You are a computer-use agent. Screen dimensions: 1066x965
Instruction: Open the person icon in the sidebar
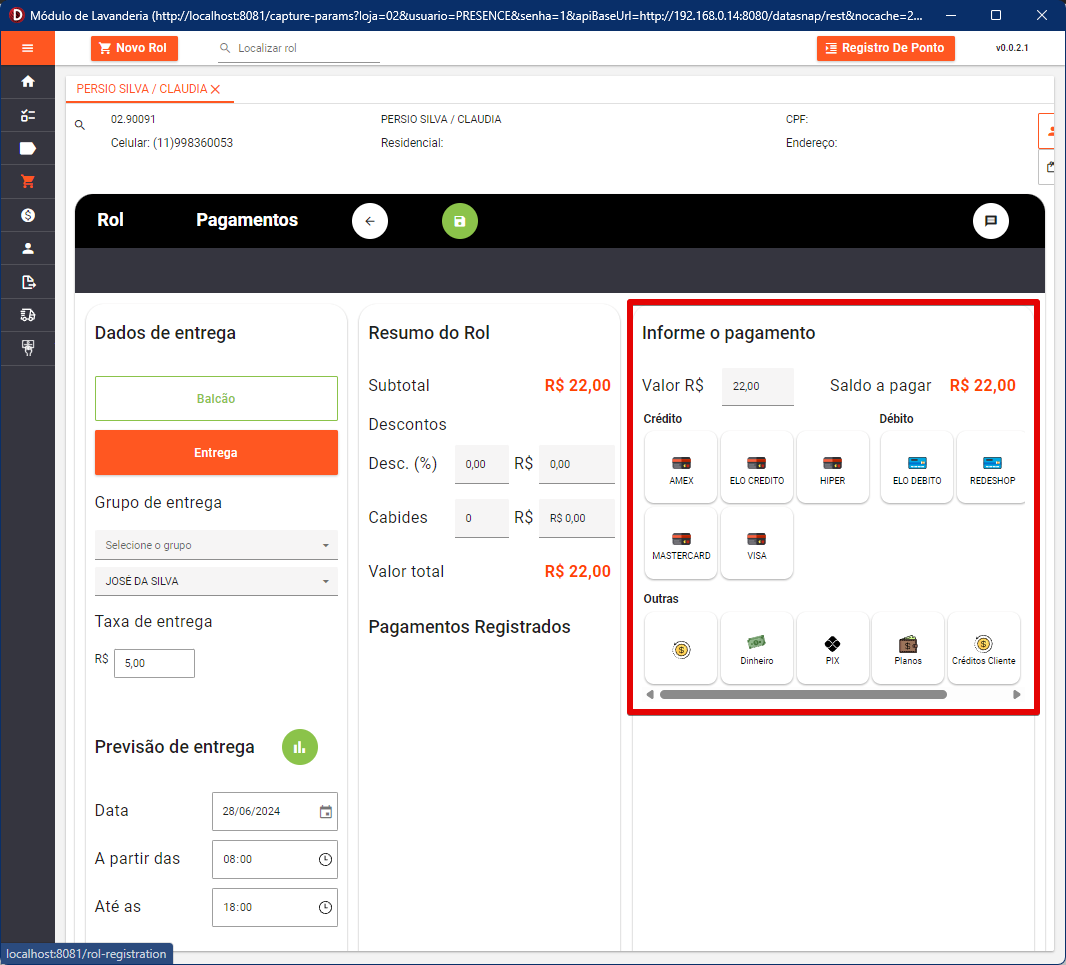click(27, 248)
